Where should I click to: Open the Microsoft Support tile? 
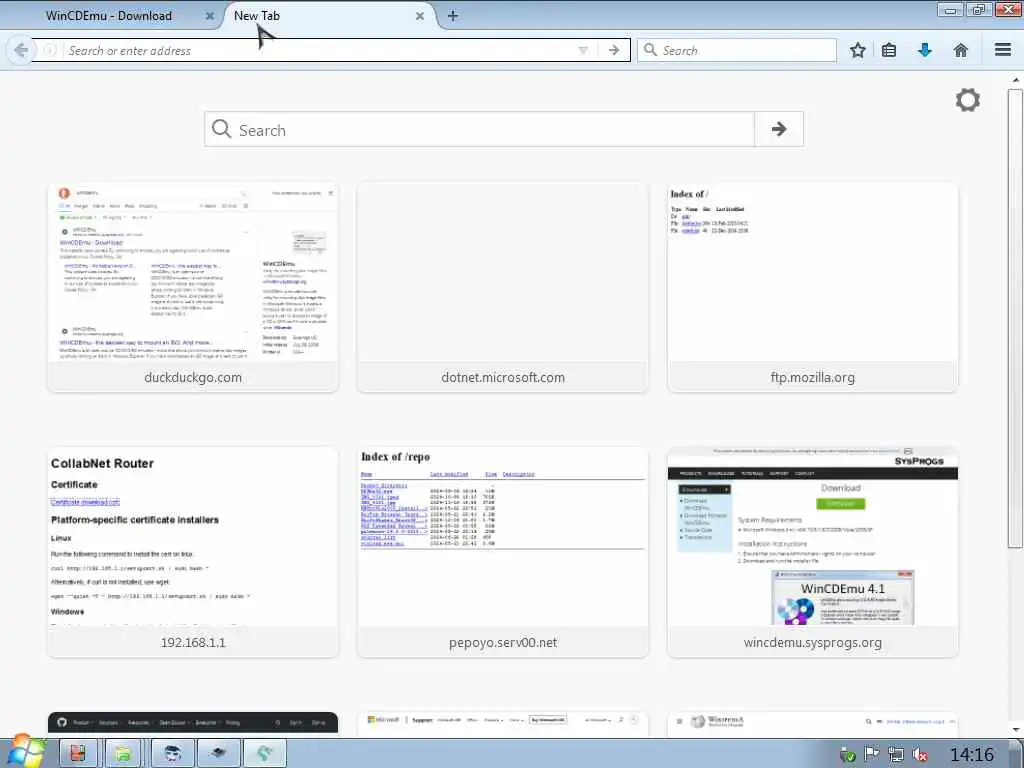pos(503,723)
